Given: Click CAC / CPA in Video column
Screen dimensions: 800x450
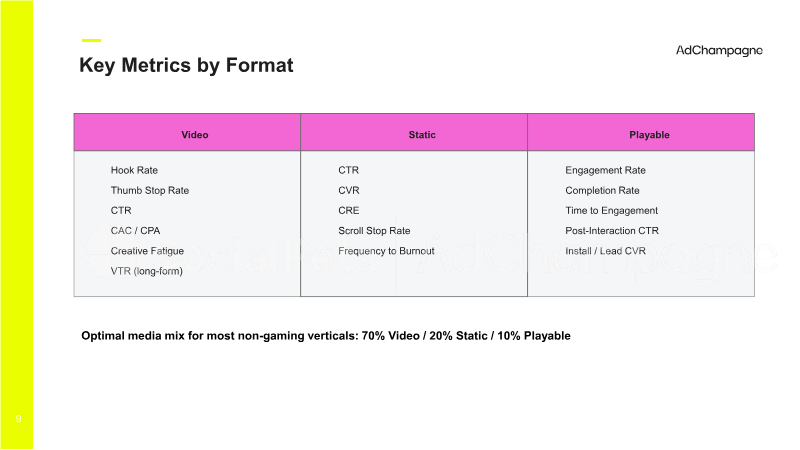Looking at the screenshot, I should pos(135,231).
